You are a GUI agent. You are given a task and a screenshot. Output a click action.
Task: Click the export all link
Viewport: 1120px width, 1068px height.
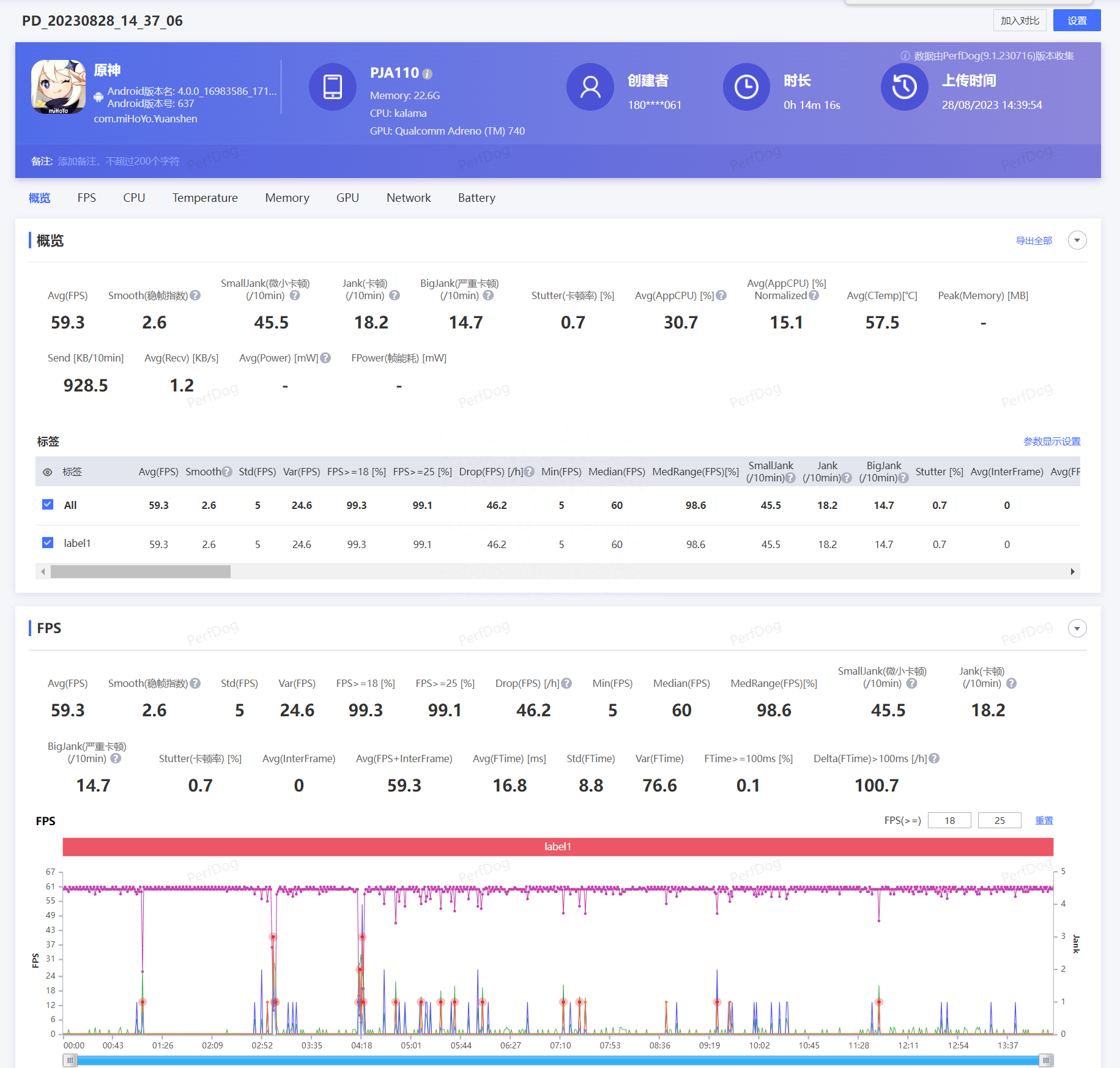pos(1034,240)
